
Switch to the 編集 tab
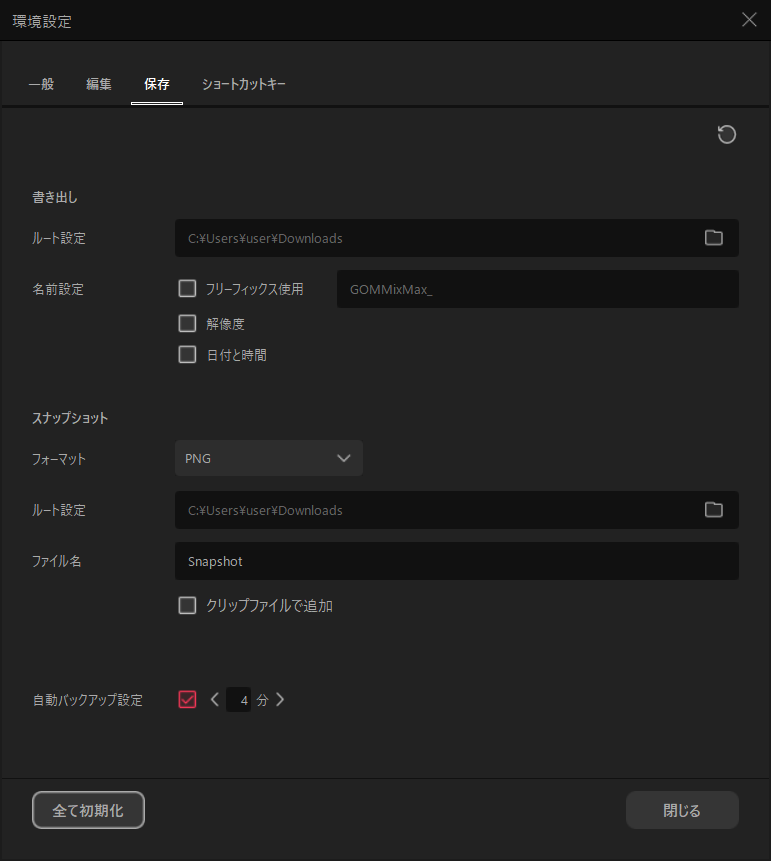pos(99,85)
